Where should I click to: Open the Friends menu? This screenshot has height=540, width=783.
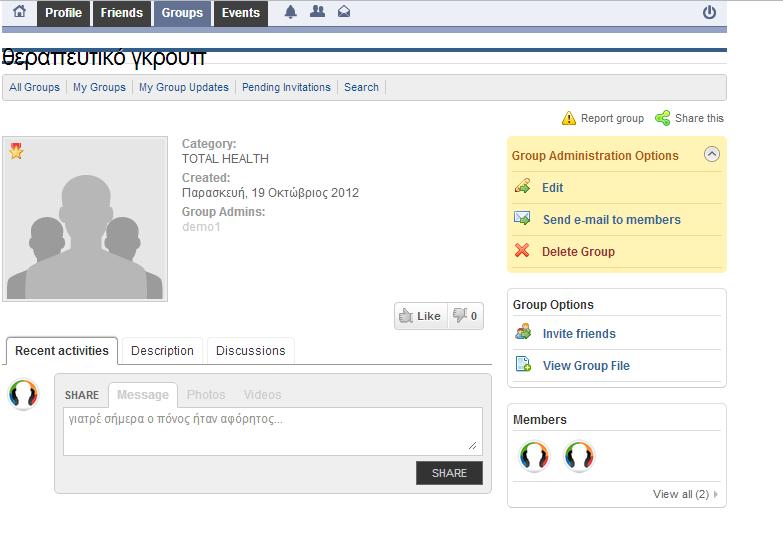coord(121,13)
